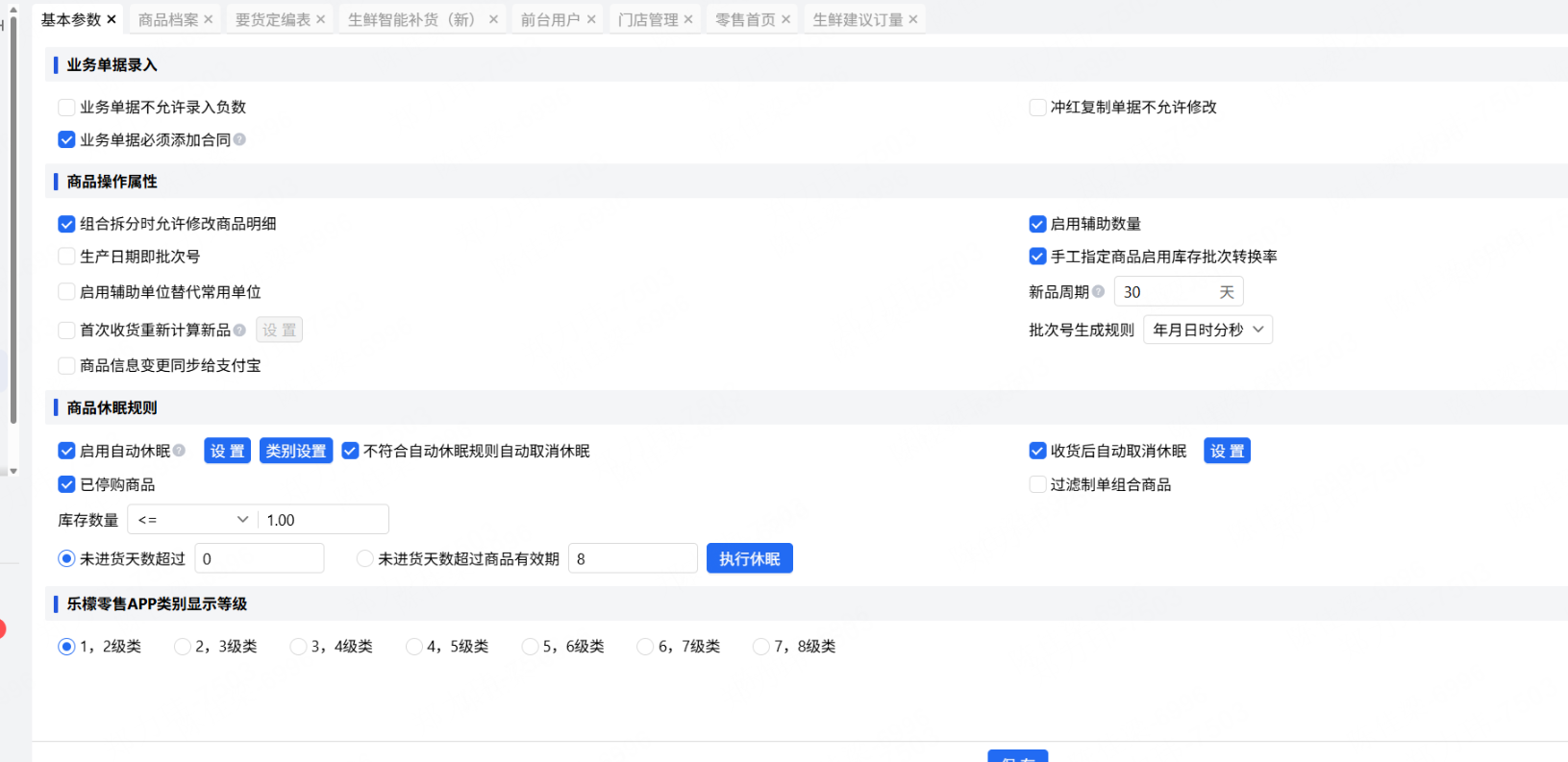Open help icon beside 业务单据必须添加合同
The width and height of the screenshot is (1568, 762).
[x=239, y=139]
